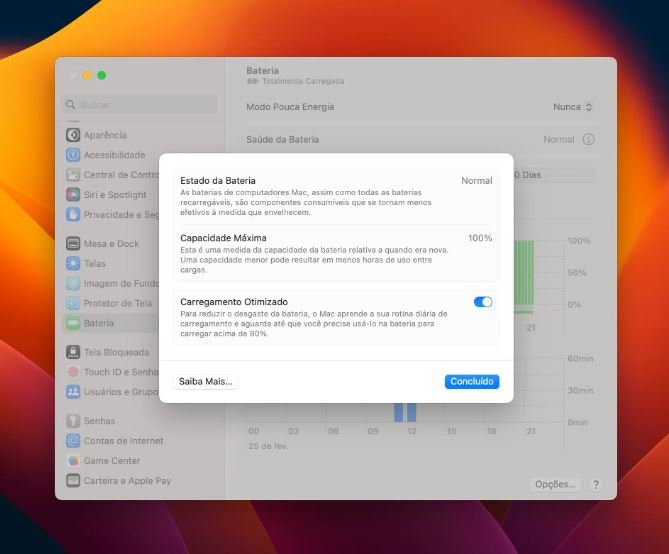Screen dimensions: 669x554
Task: Click the Saiba Mais... button
Action: tap(206, 382)
